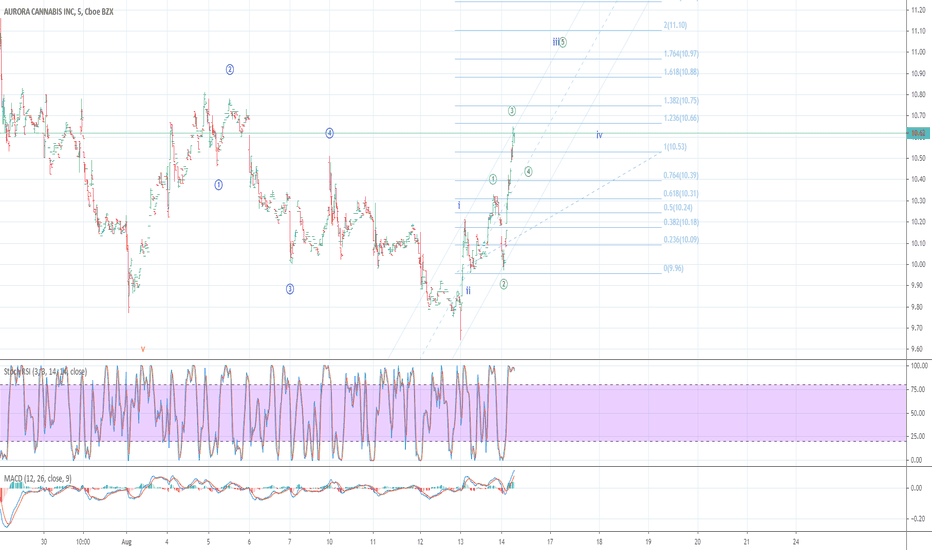Select the blue circled 3 wave marker
The image size is (932, 550).
[290, 289]
